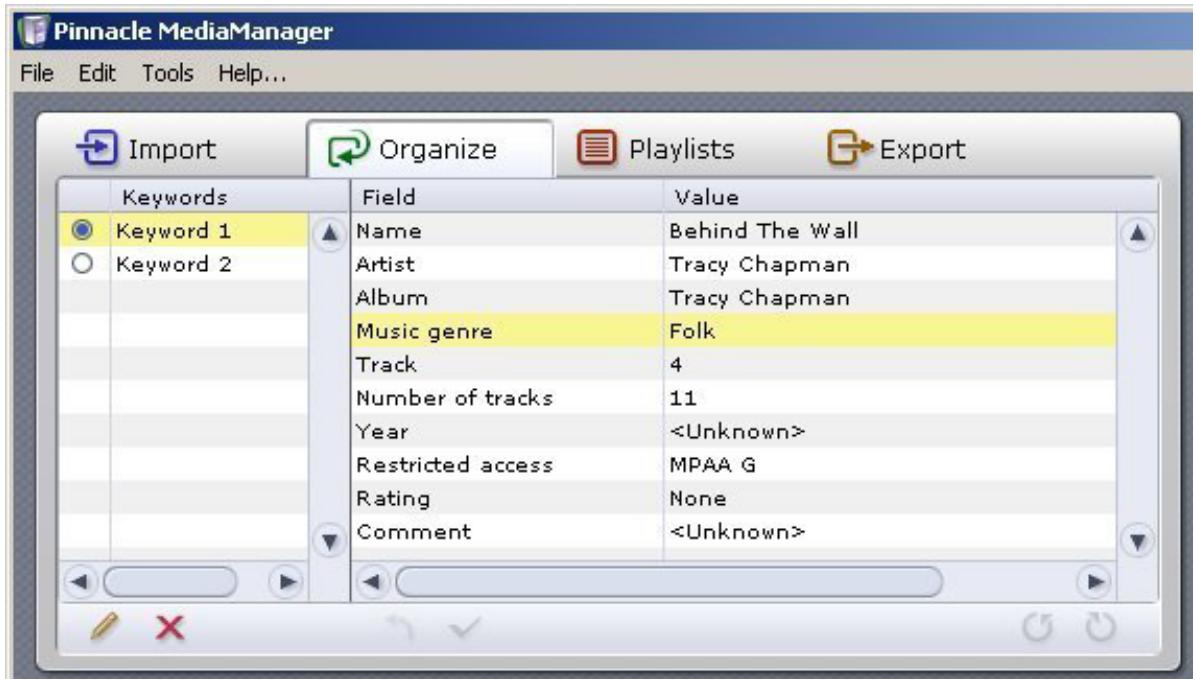Click field table horizontal left arrow
Viewport: 1196px width, 681px height.
(x=372, y=582)
